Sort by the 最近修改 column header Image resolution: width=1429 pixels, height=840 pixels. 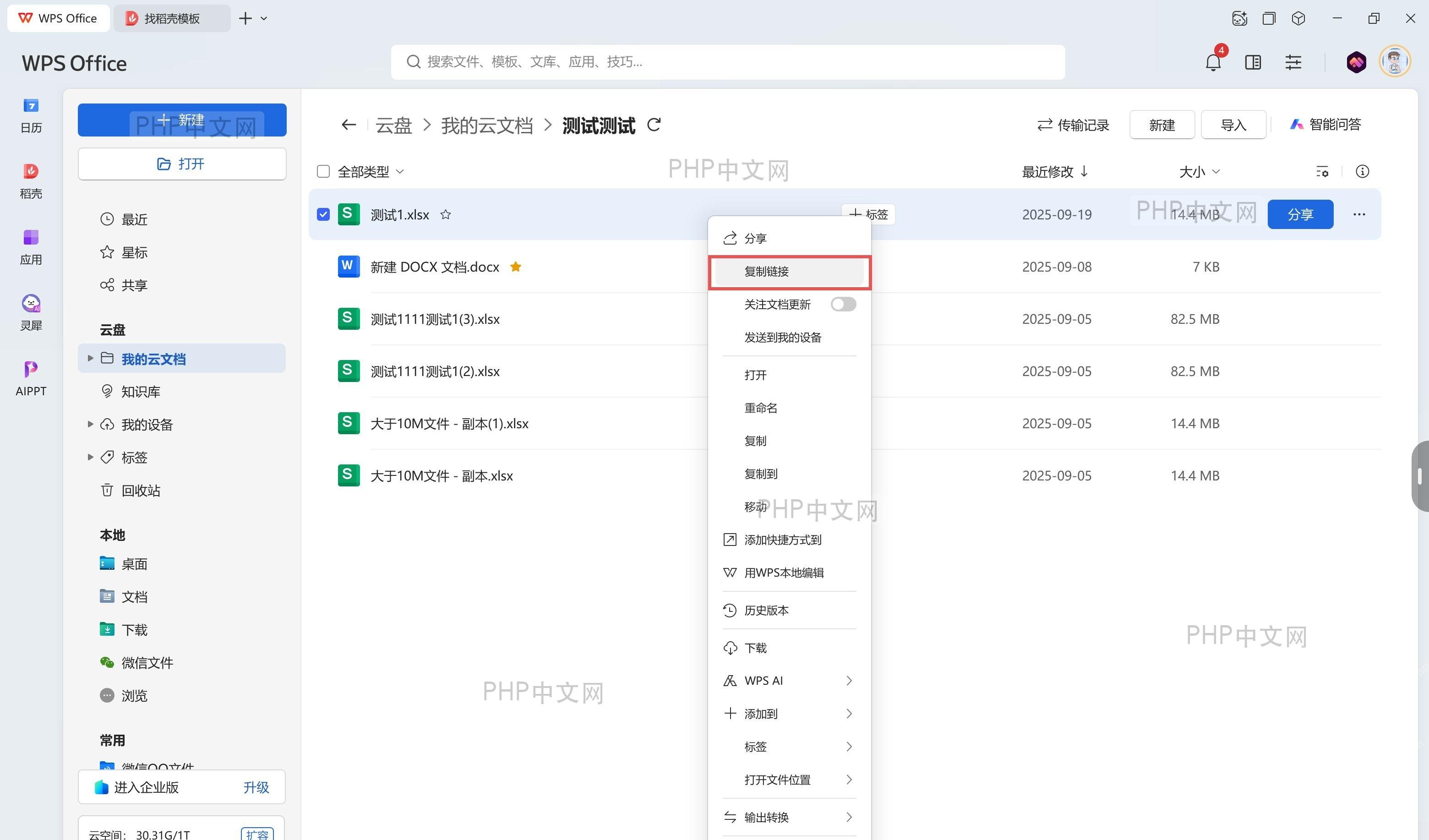[1055, 171]
